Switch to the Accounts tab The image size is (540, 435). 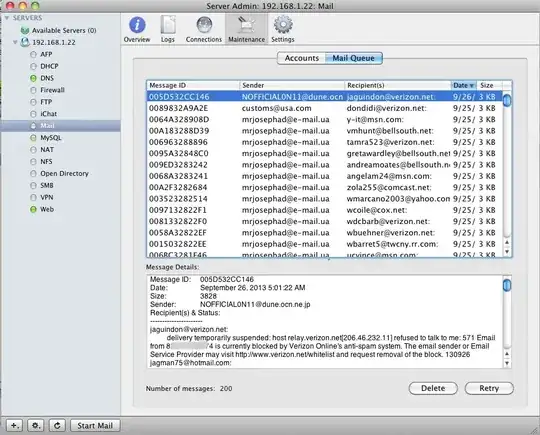point(301,58)
